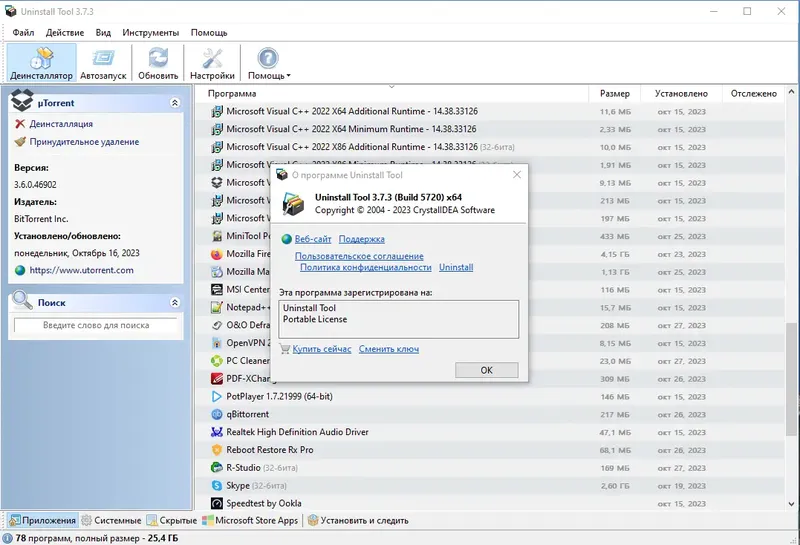800x545 pixels.
Task: Open the Файл menu
Action: (x=23, y=33)
